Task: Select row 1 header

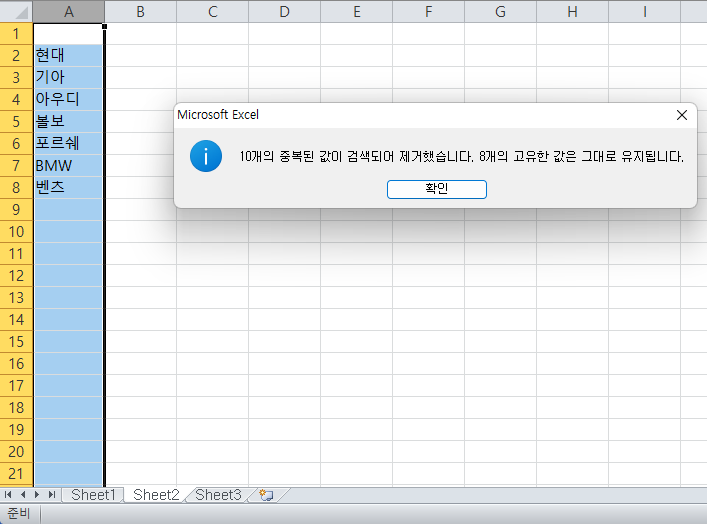Action: 16,33
